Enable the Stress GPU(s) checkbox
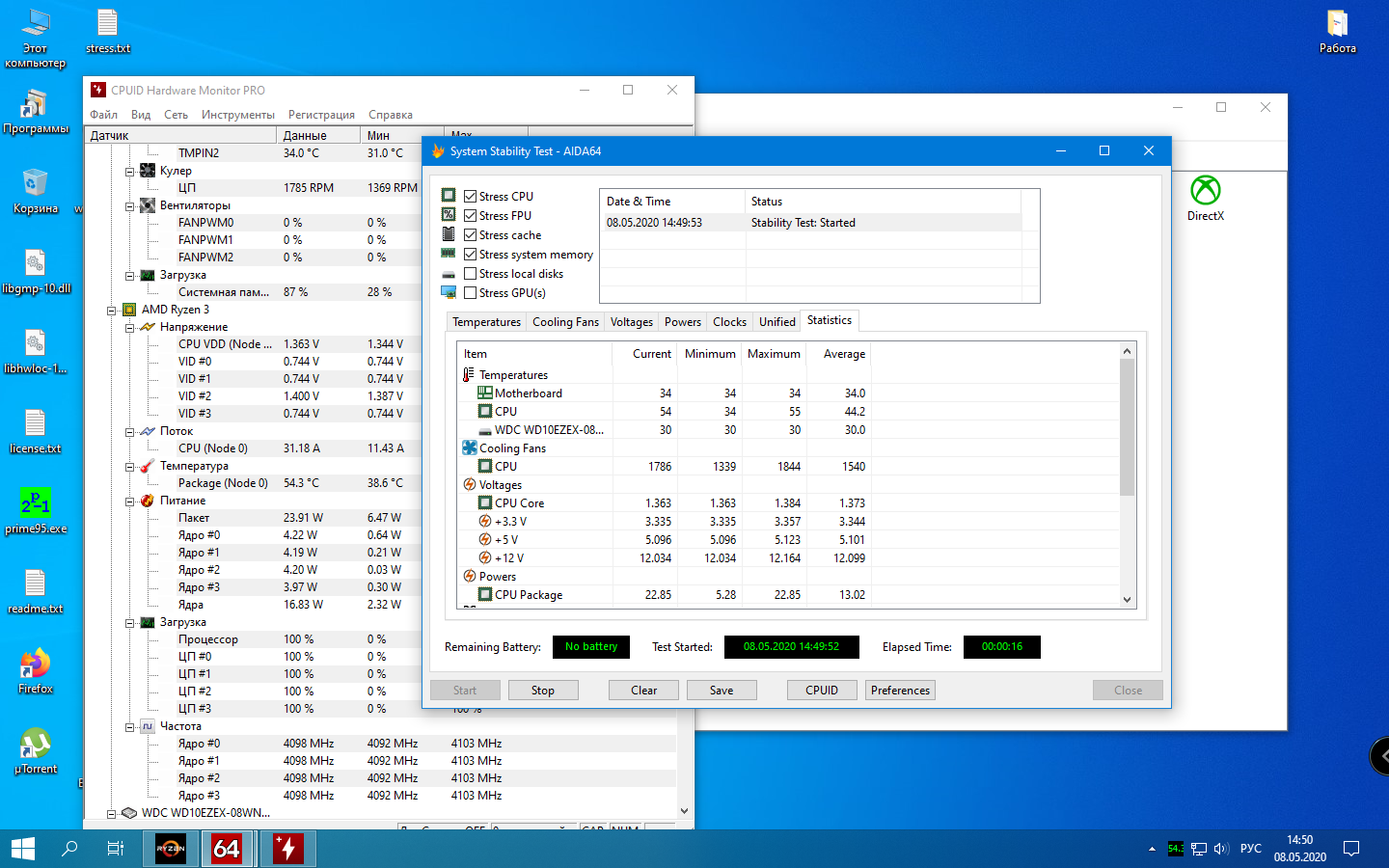Image resolution: width=1389 pixels, height=868 pixels. (471, 293)
